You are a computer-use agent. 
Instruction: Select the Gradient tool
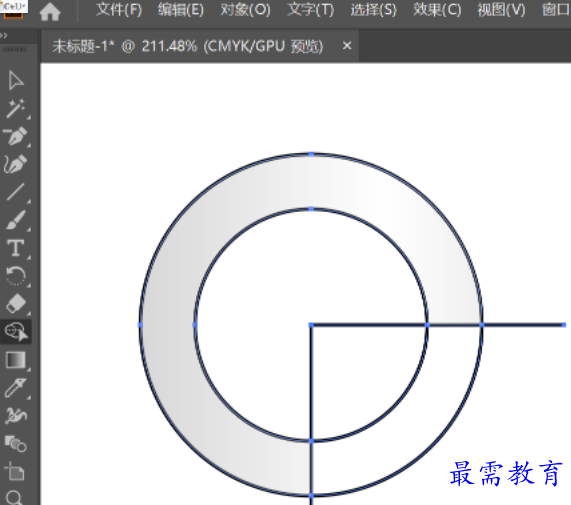(16, 360)
